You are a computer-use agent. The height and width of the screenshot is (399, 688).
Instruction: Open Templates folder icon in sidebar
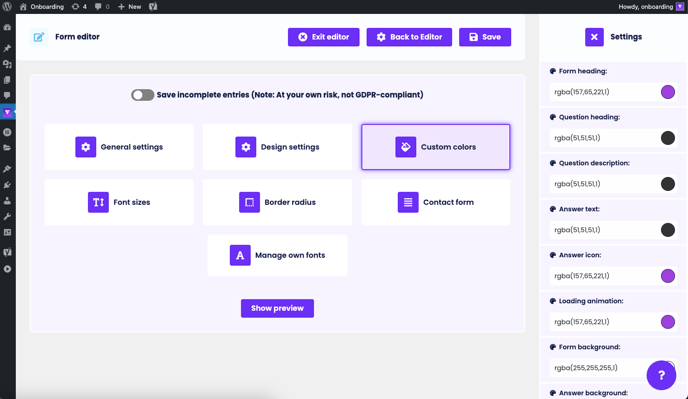pyautogui.click(x=7, y=148)
